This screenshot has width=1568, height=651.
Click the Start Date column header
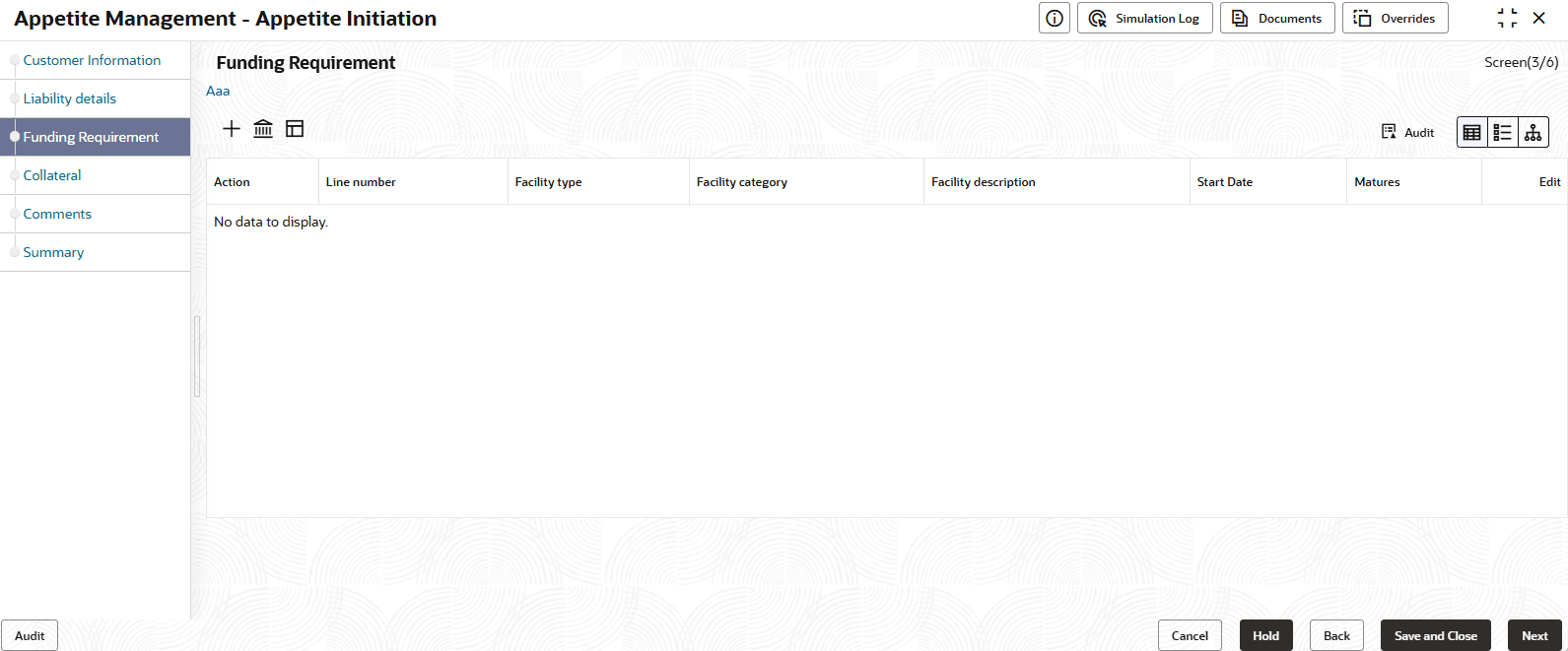pos(1267,182)
